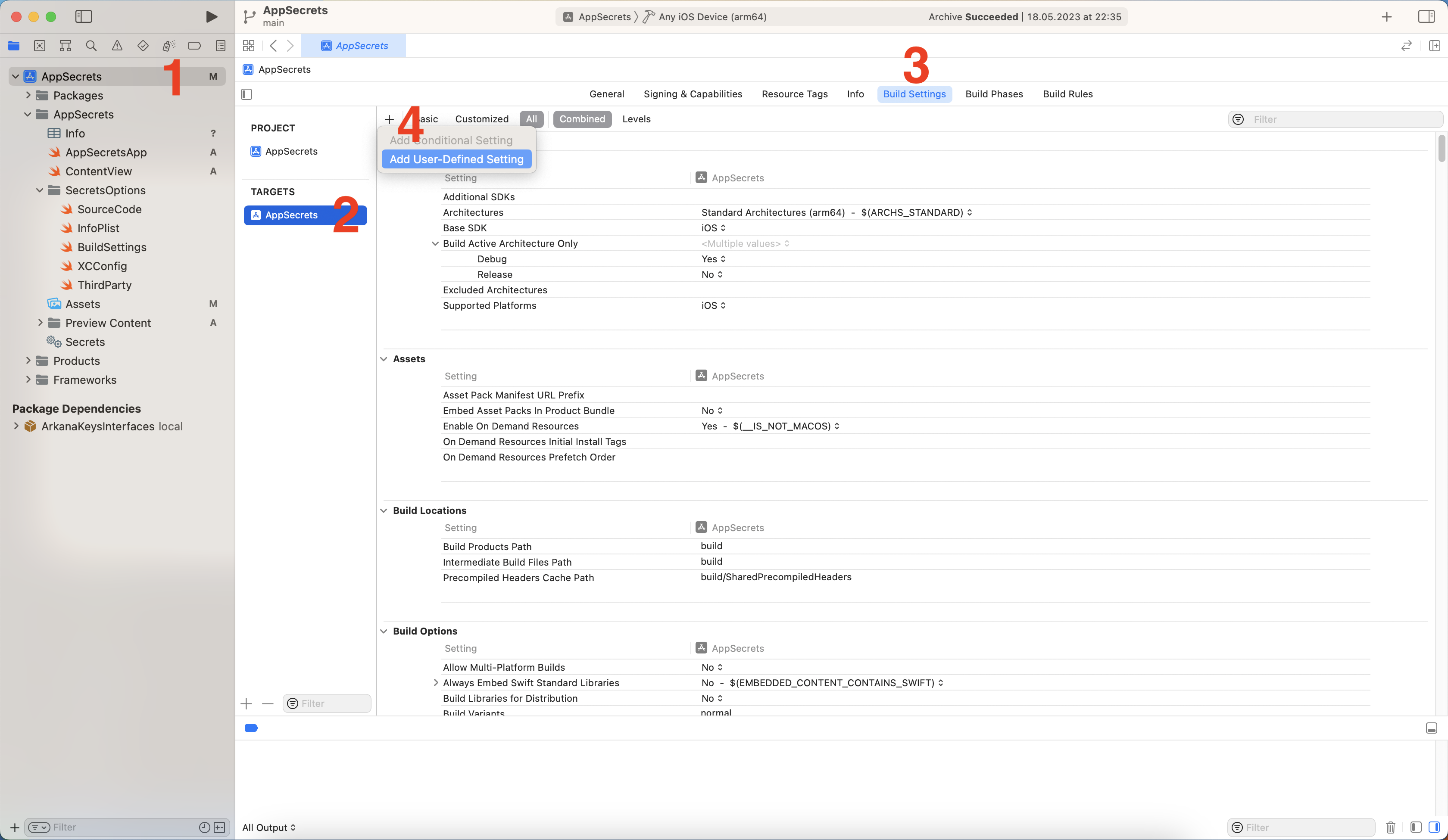Add an editor on the right

[x=1435, y=46]
